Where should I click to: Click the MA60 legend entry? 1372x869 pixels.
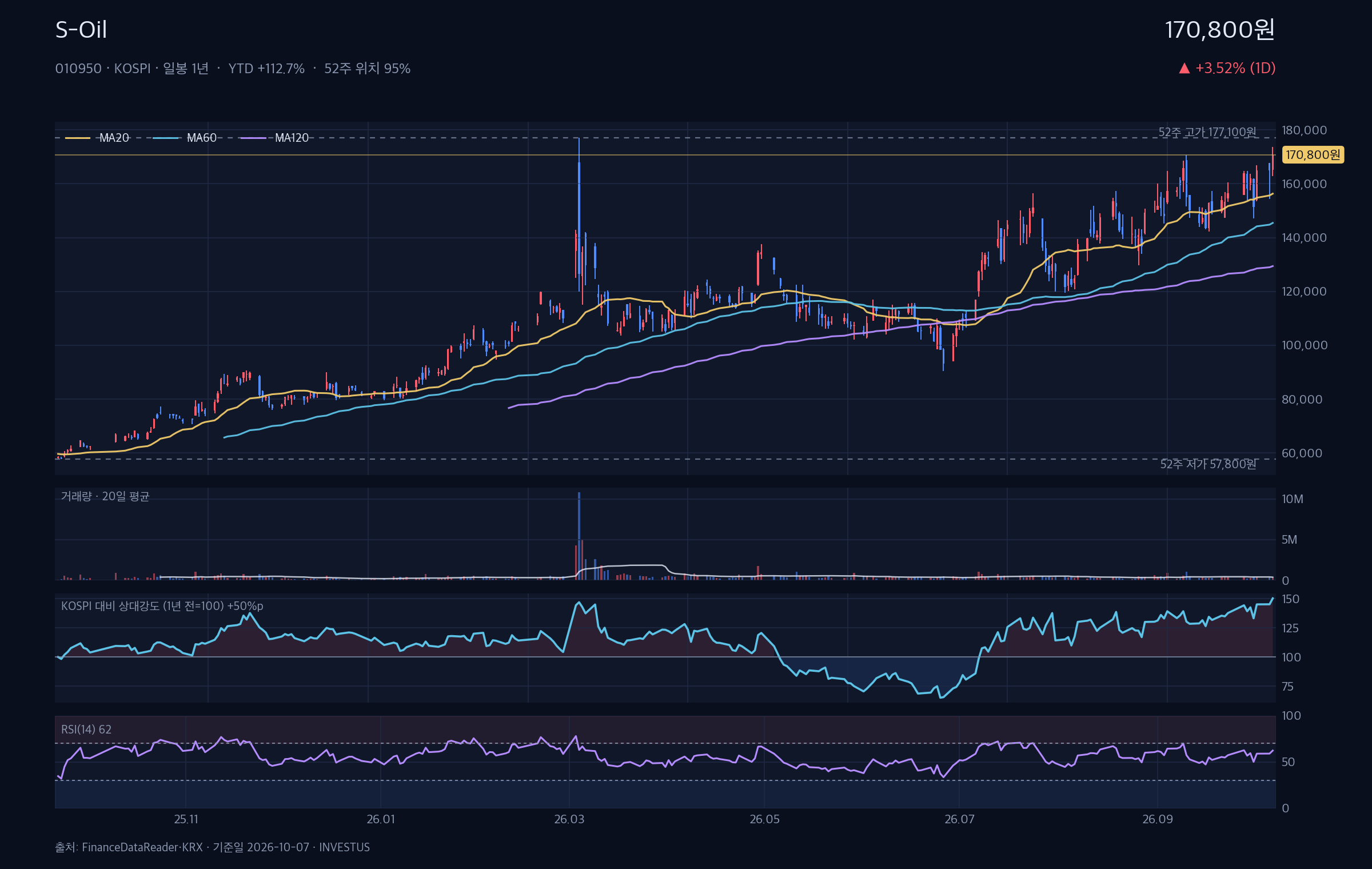(x=185, y=138)
